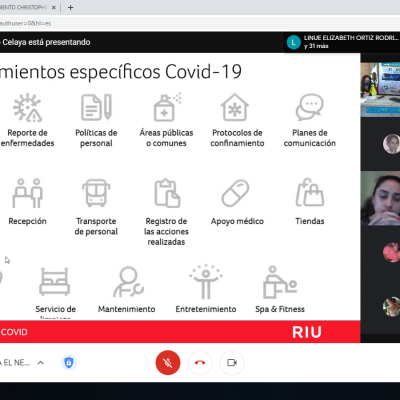Click the 'Protocolos de confinamiento' label
Image resolution: width=400 pixels, height=400 pixels.
[x=237, y=138]
